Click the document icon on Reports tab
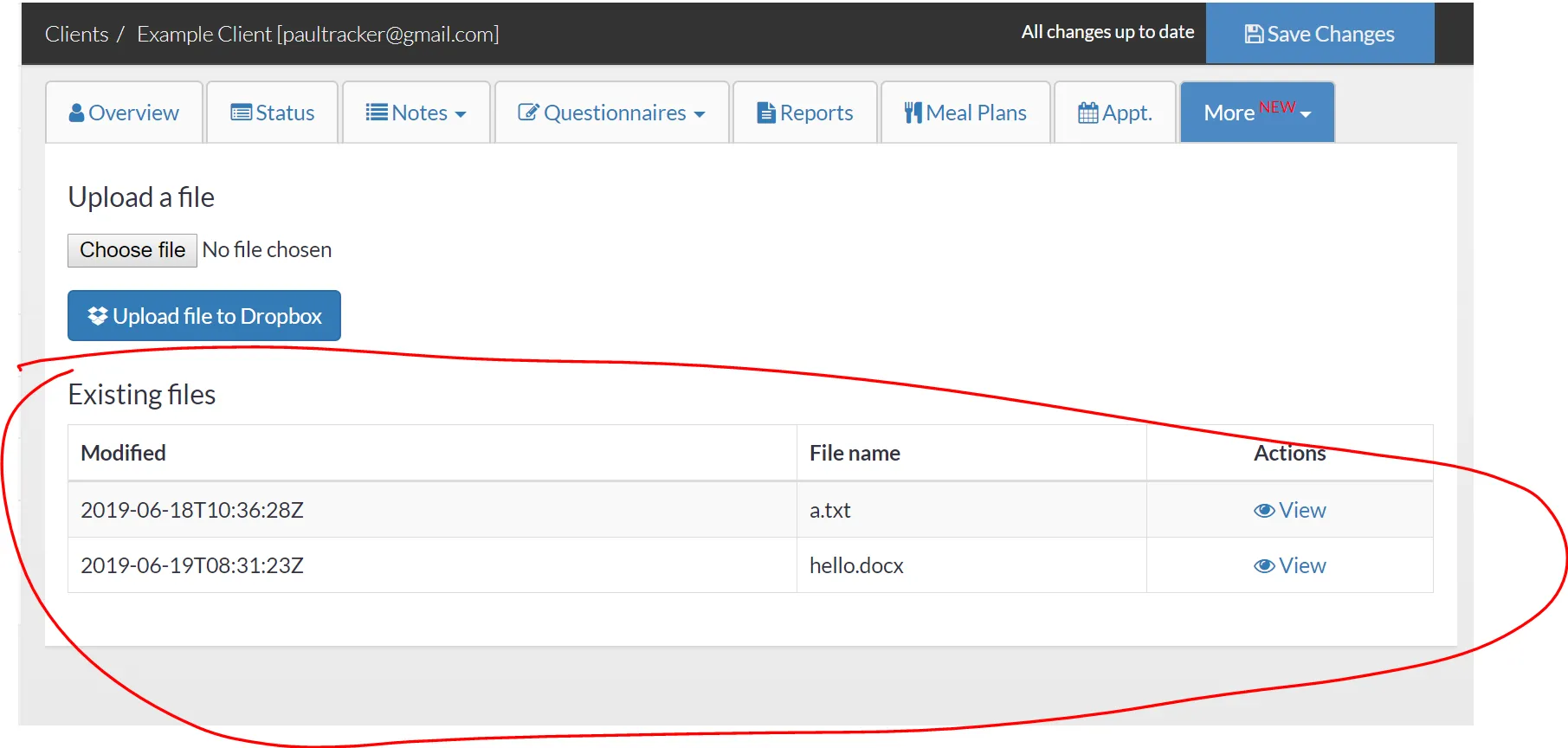This screenshot has height=748, width=1568. pos(765,113)
